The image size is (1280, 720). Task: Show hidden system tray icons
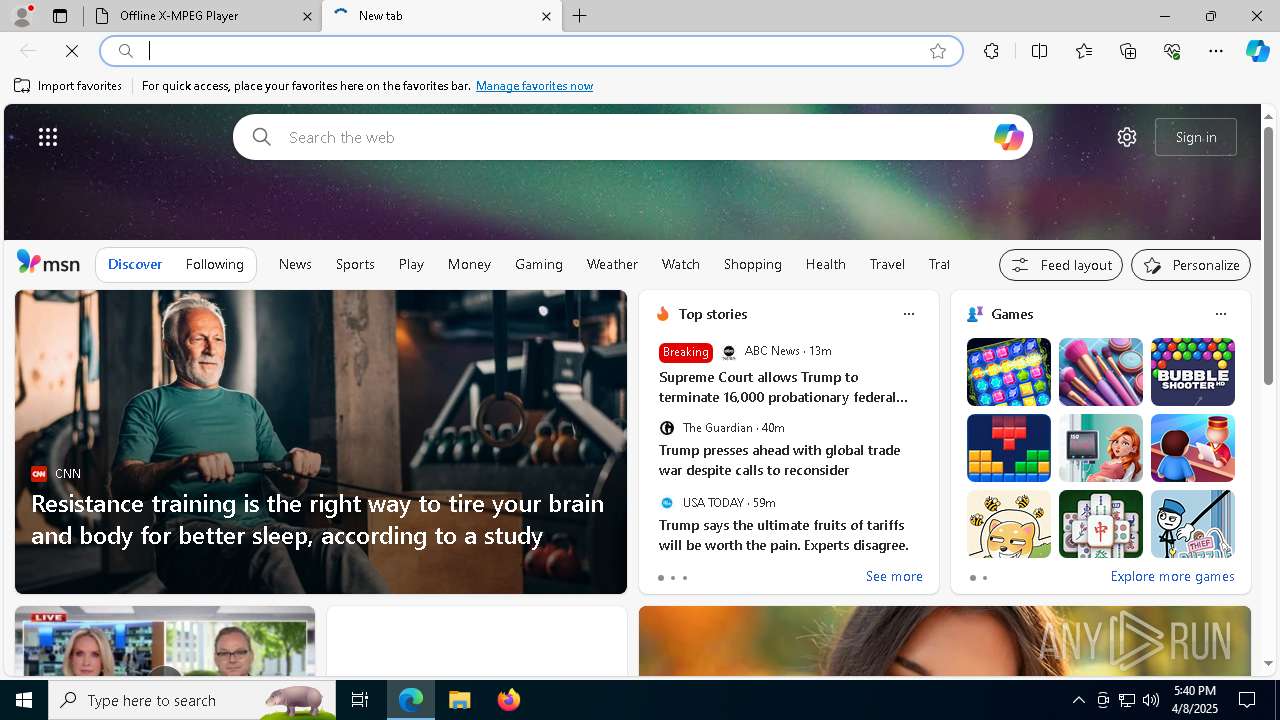click(1078, 700)
